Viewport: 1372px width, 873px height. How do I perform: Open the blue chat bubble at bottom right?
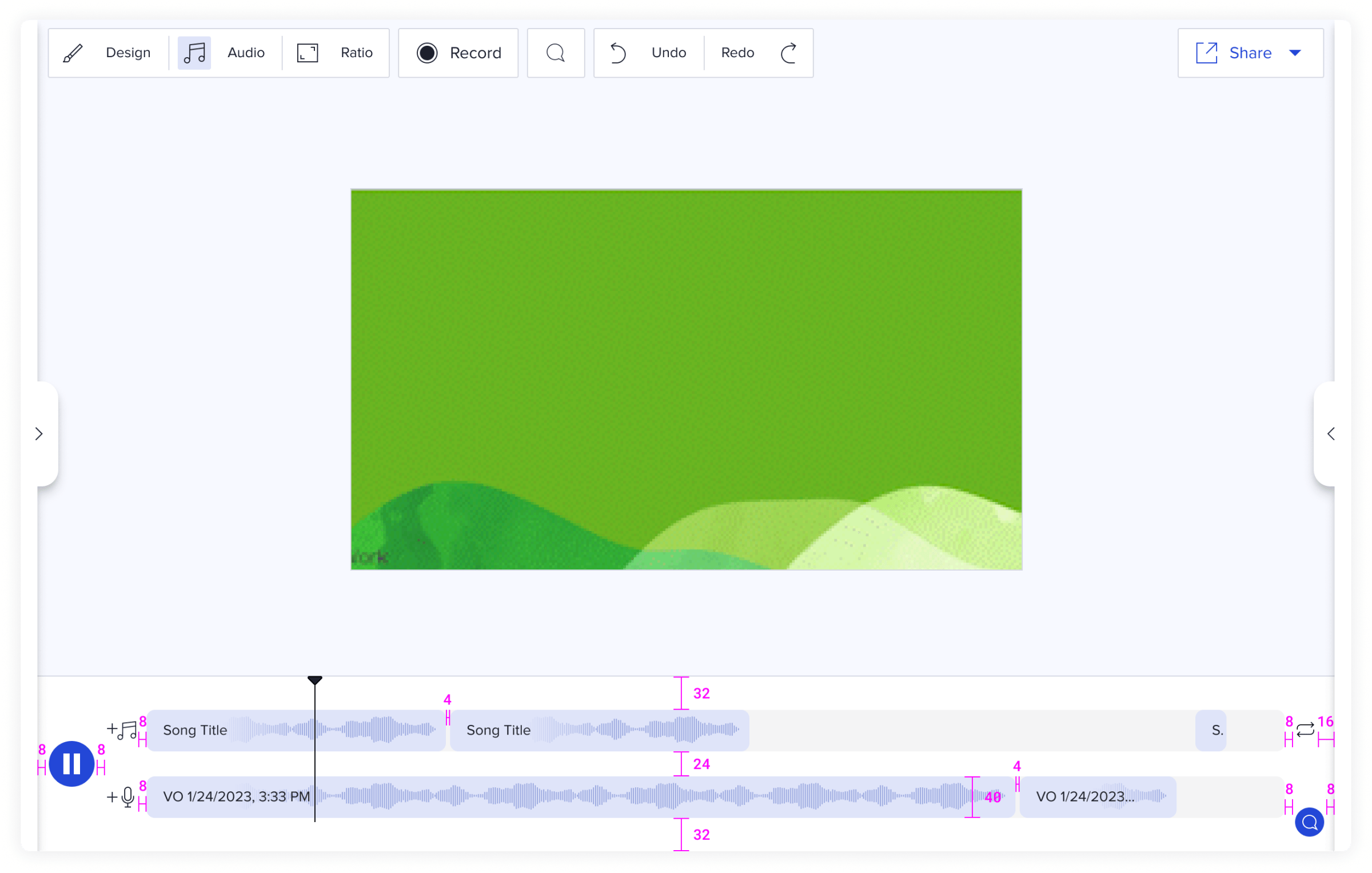coord(1310,823)
